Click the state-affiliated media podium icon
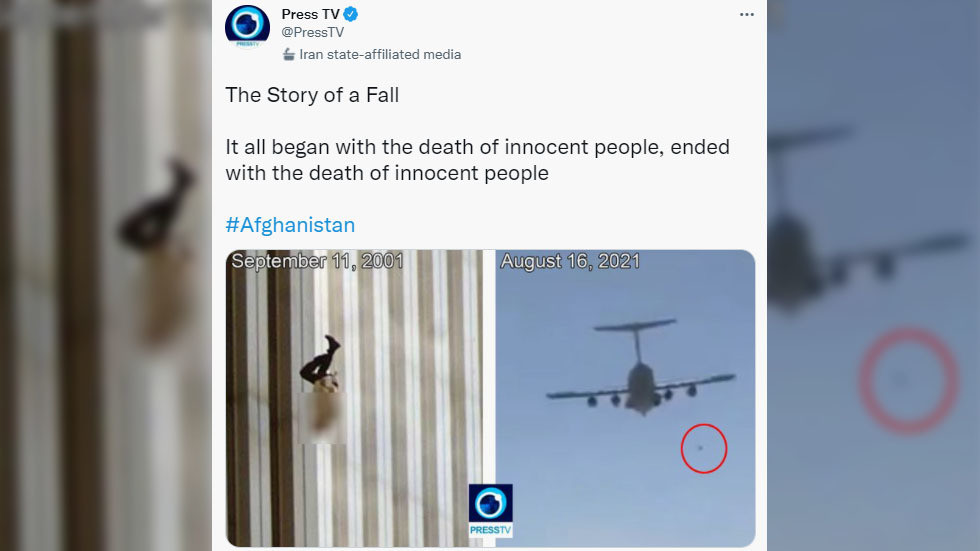The image size is (980, 551). coord(288,54)
